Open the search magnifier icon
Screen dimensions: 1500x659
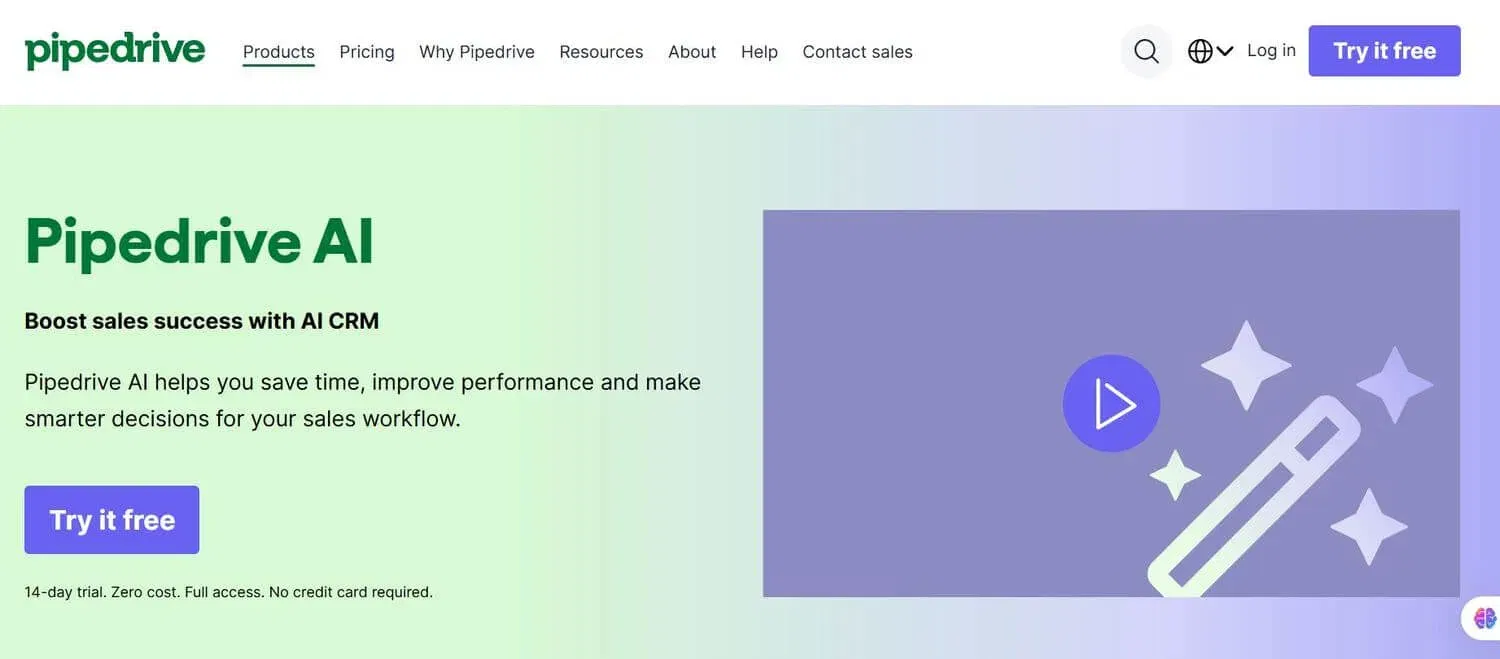(1146, 51)
